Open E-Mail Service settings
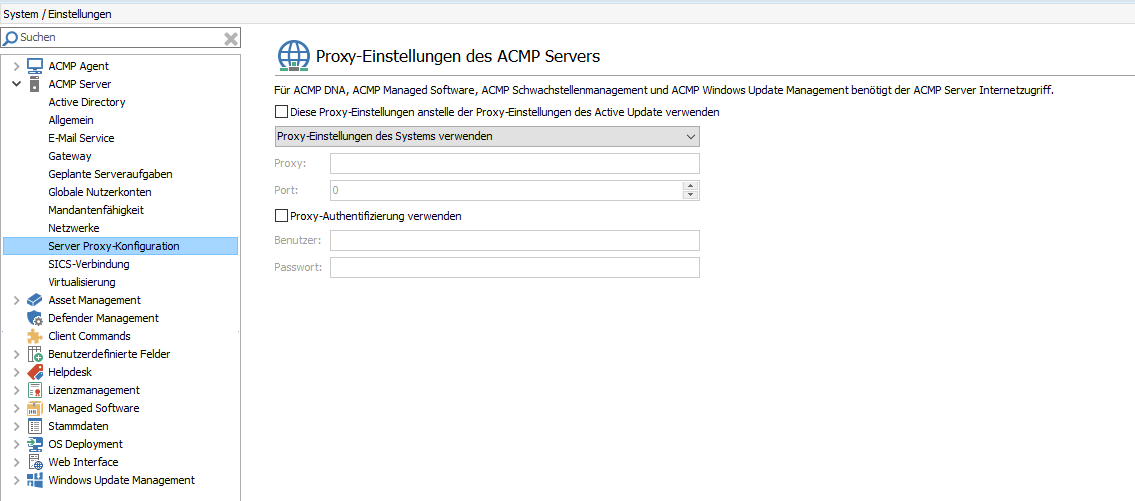The height and width of the screenshot is (501, 1135). pos(81,138)
